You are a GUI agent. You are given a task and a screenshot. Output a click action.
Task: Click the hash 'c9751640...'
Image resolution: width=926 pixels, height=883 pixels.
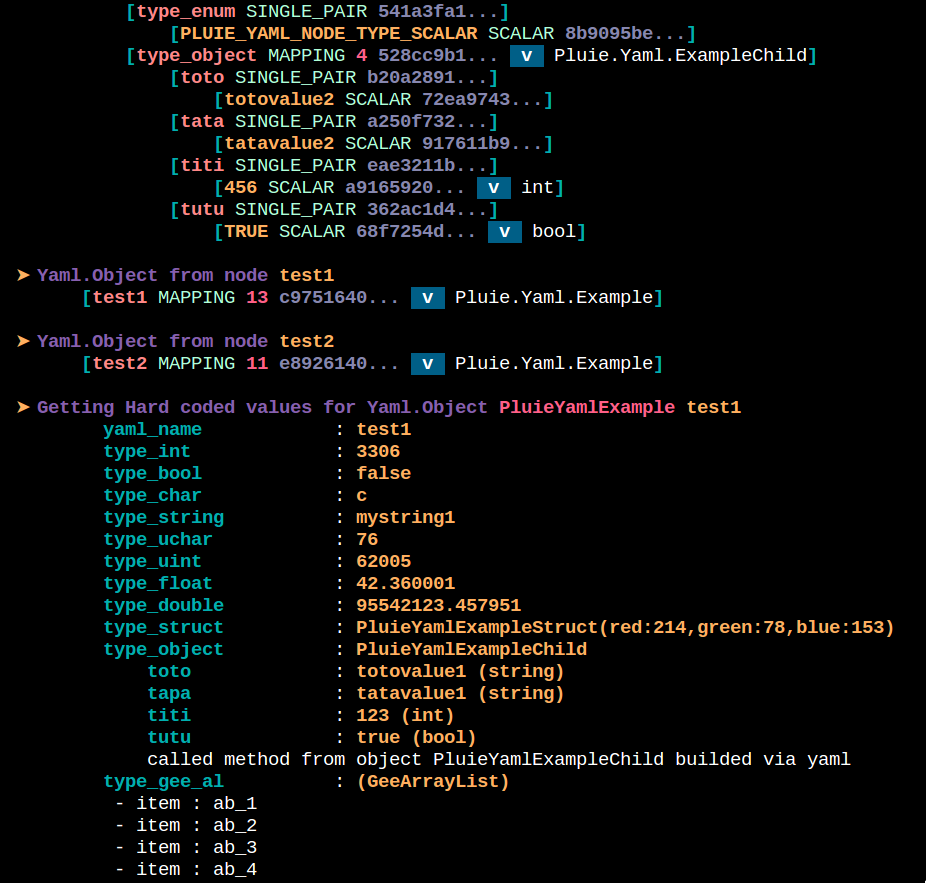coord(339,298)
